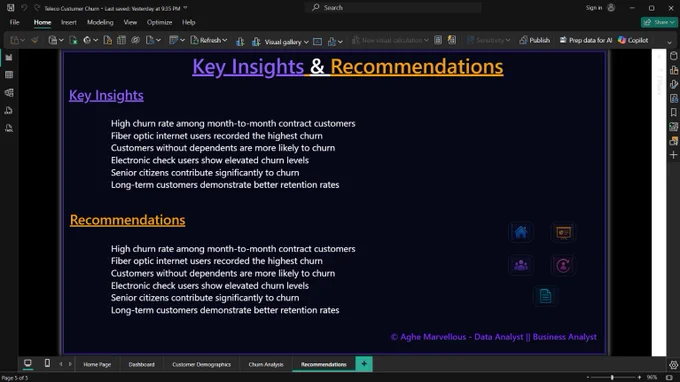Open the Format pane icon on right edge
This screenshot has height=382, width=680.
click(x=673, y=85)
